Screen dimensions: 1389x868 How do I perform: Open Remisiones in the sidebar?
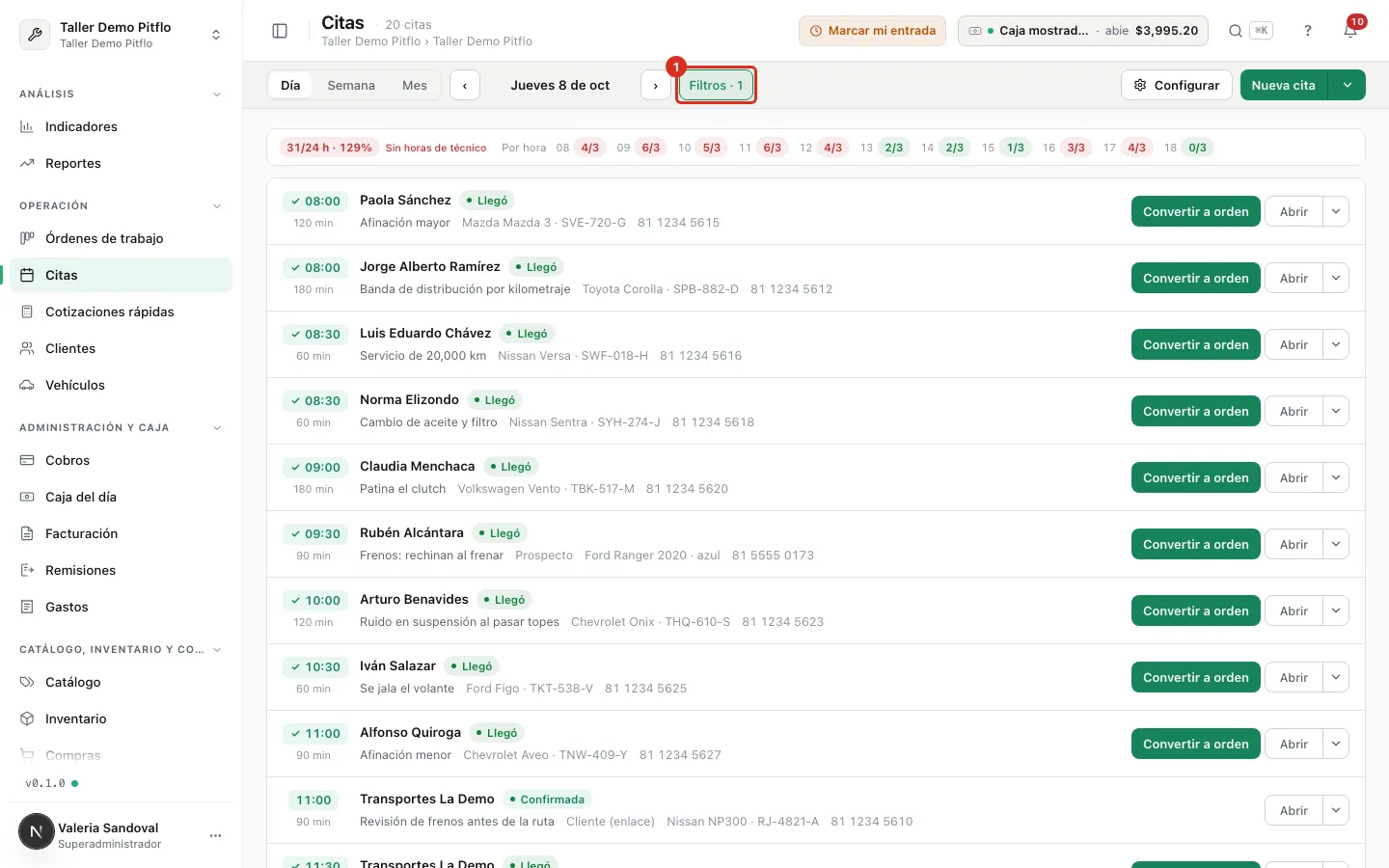click(x=121, y=570)
